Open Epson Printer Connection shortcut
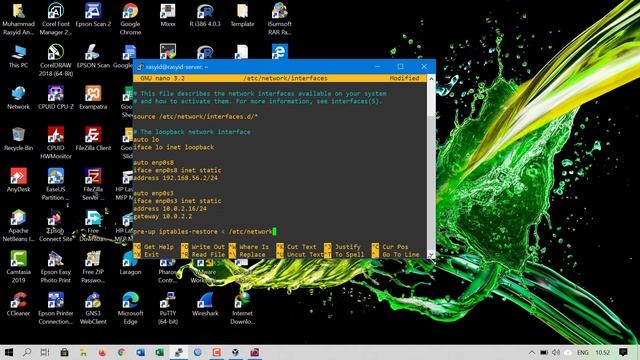 point(56,308)
